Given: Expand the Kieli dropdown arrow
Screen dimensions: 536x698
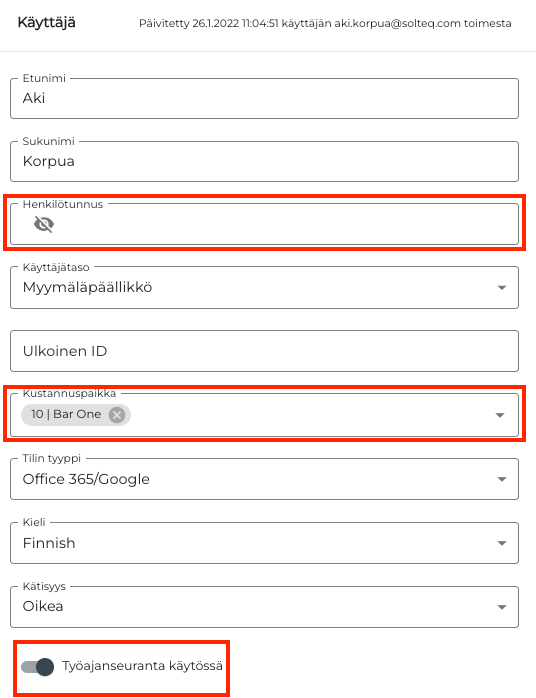Looking at the screenshot, I should [x=502, y=543].
